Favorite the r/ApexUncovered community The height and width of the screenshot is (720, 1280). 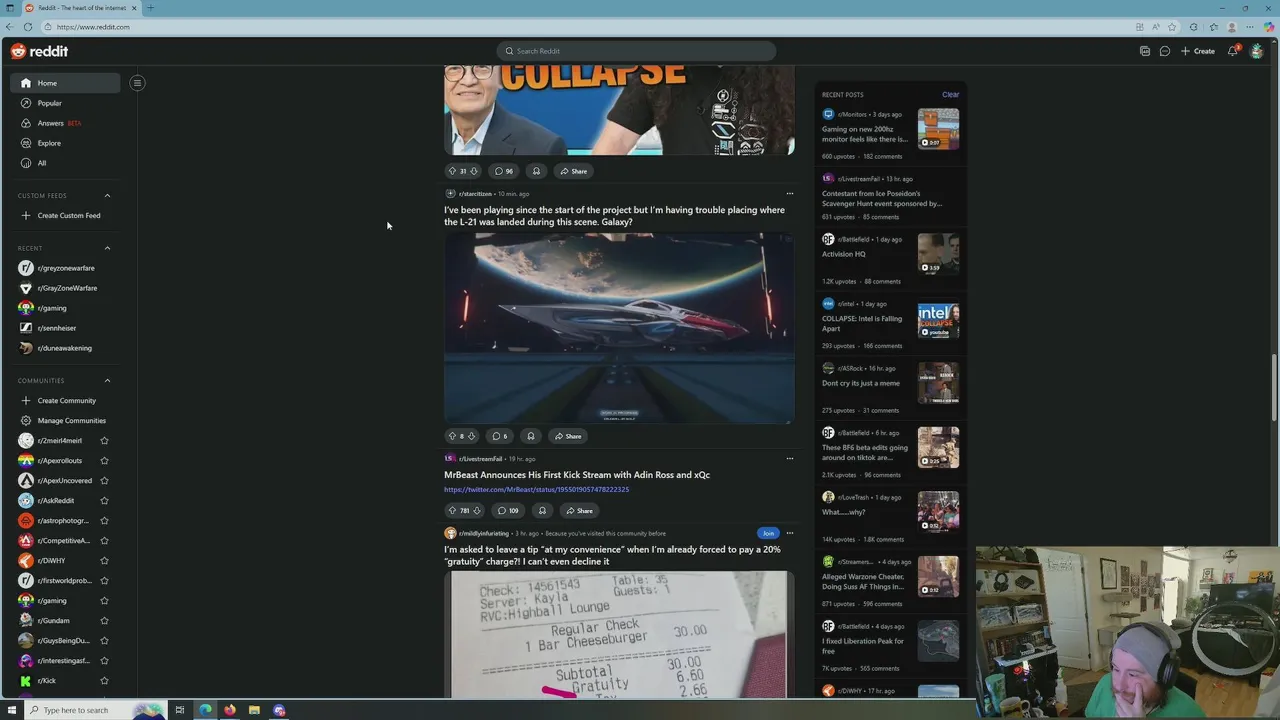click(104, 481)
